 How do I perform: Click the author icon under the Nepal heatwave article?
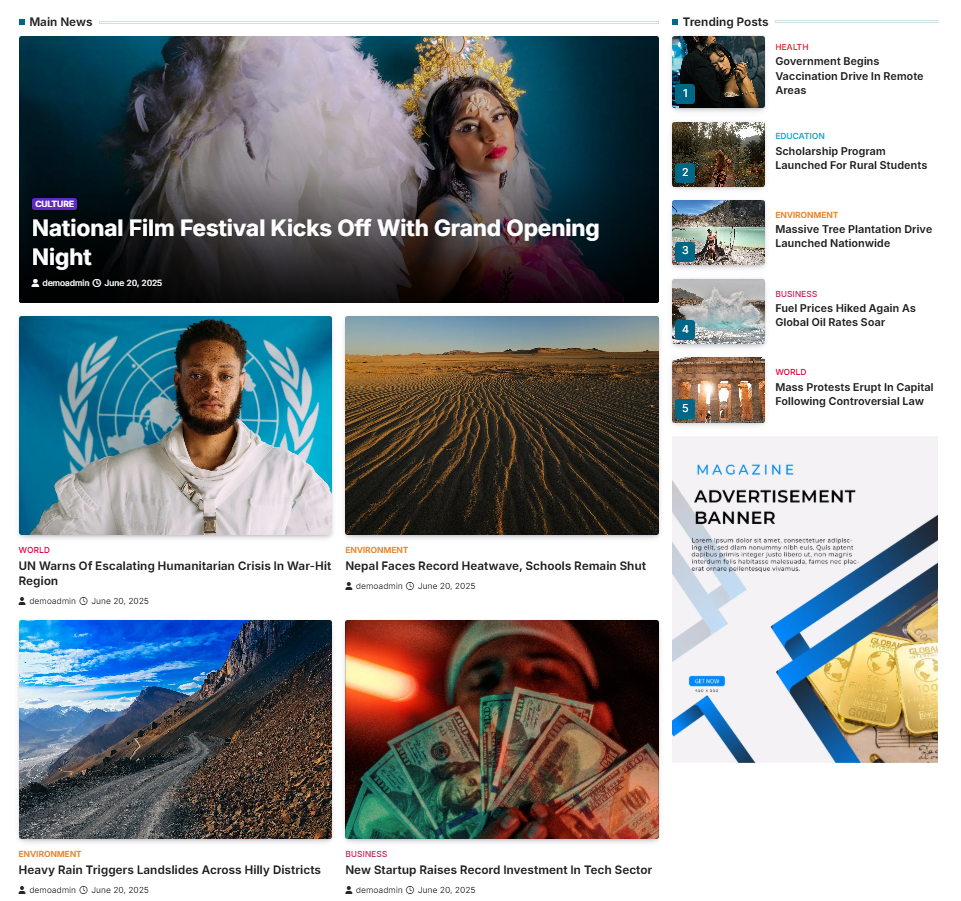tap(349, 587)
